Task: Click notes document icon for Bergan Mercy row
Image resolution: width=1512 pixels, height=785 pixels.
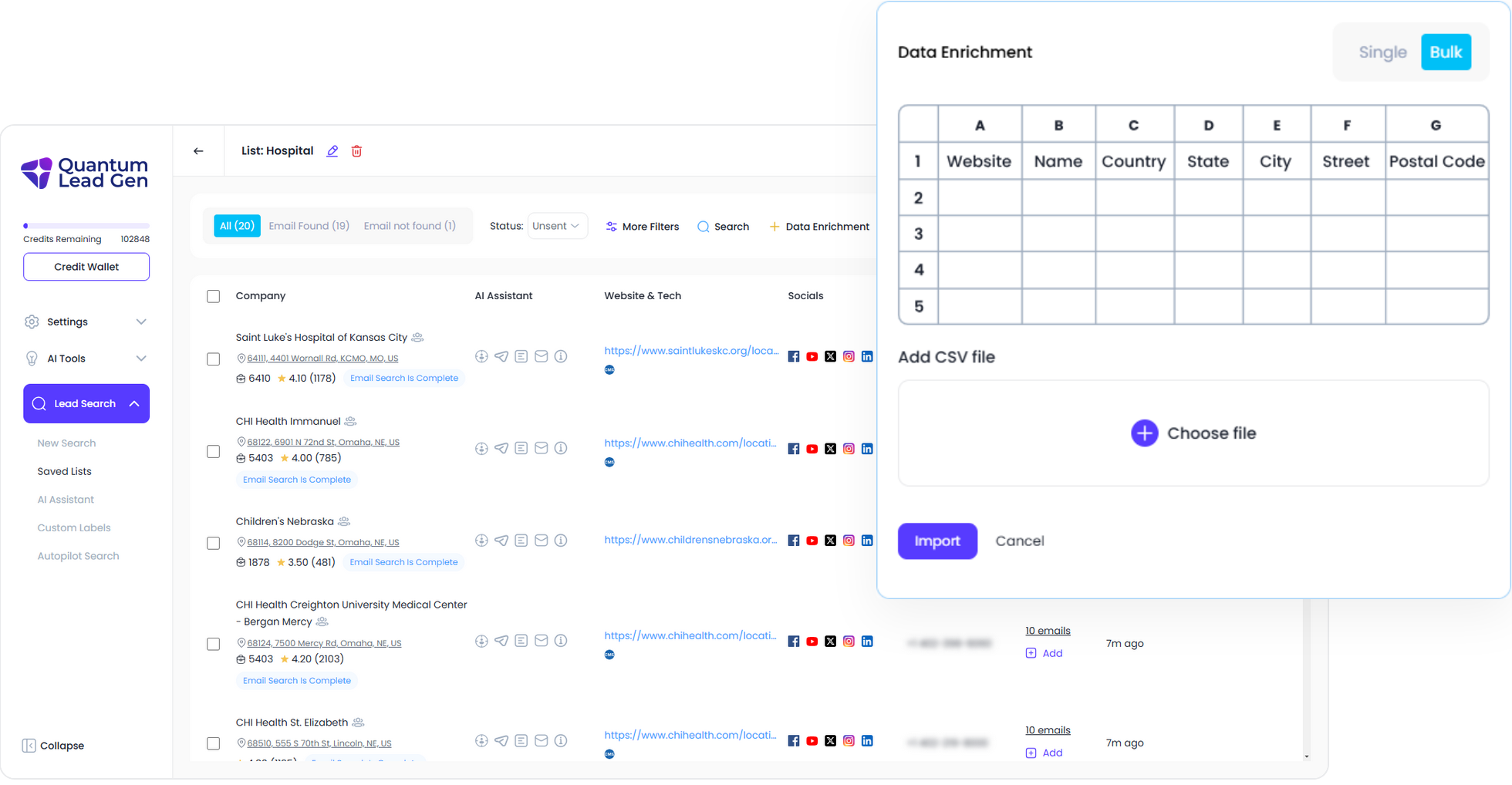Action: tap(521, 641)
